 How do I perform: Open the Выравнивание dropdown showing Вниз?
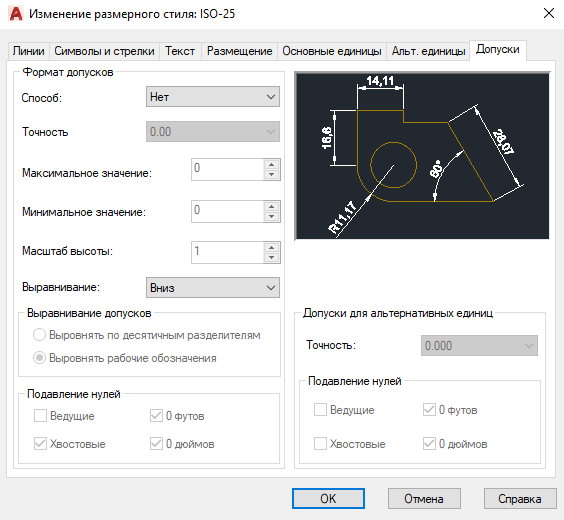[213, 287]
